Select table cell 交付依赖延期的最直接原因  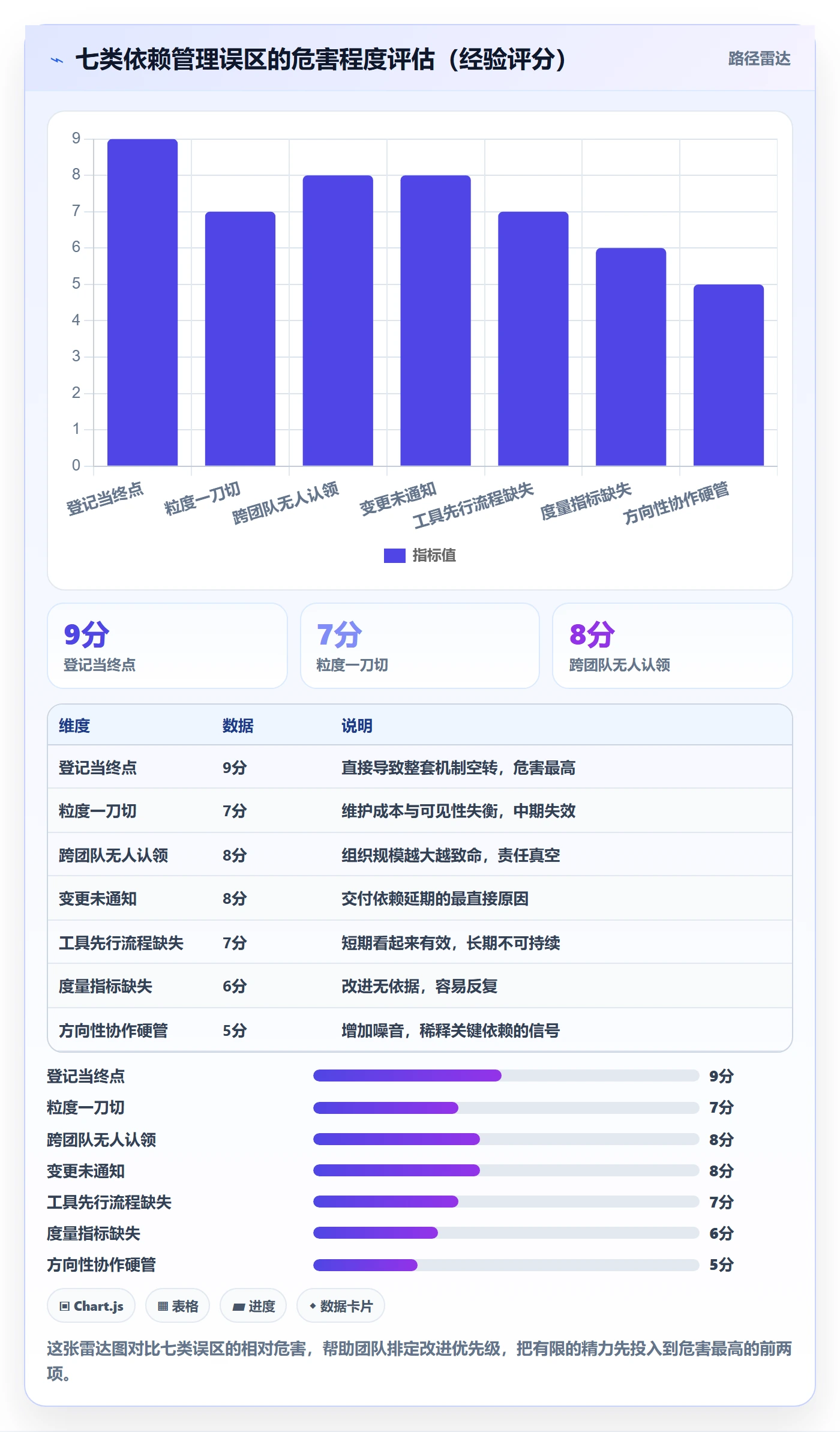(435, 898)
